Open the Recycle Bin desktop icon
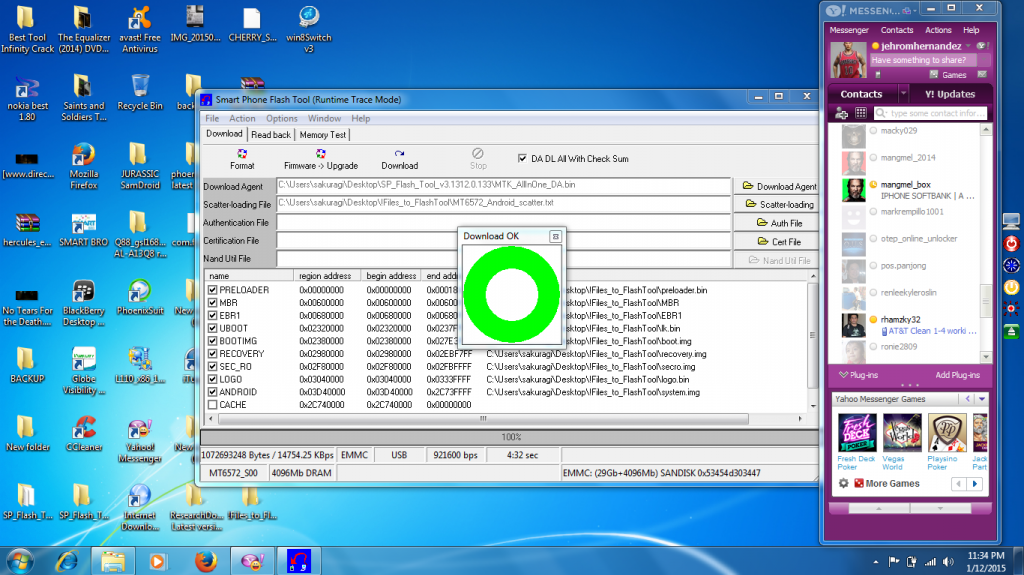Viewport: 1024px width, 575px height. (140, 87)
